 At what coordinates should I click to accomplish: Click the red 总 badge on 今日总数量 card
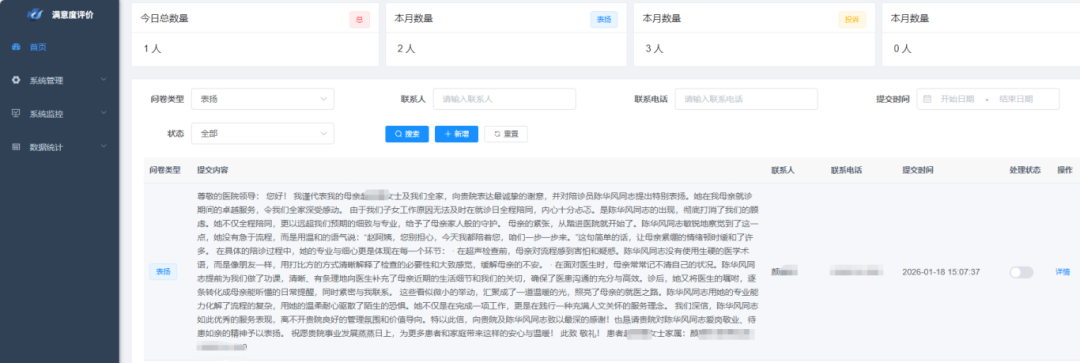(360, 19)
